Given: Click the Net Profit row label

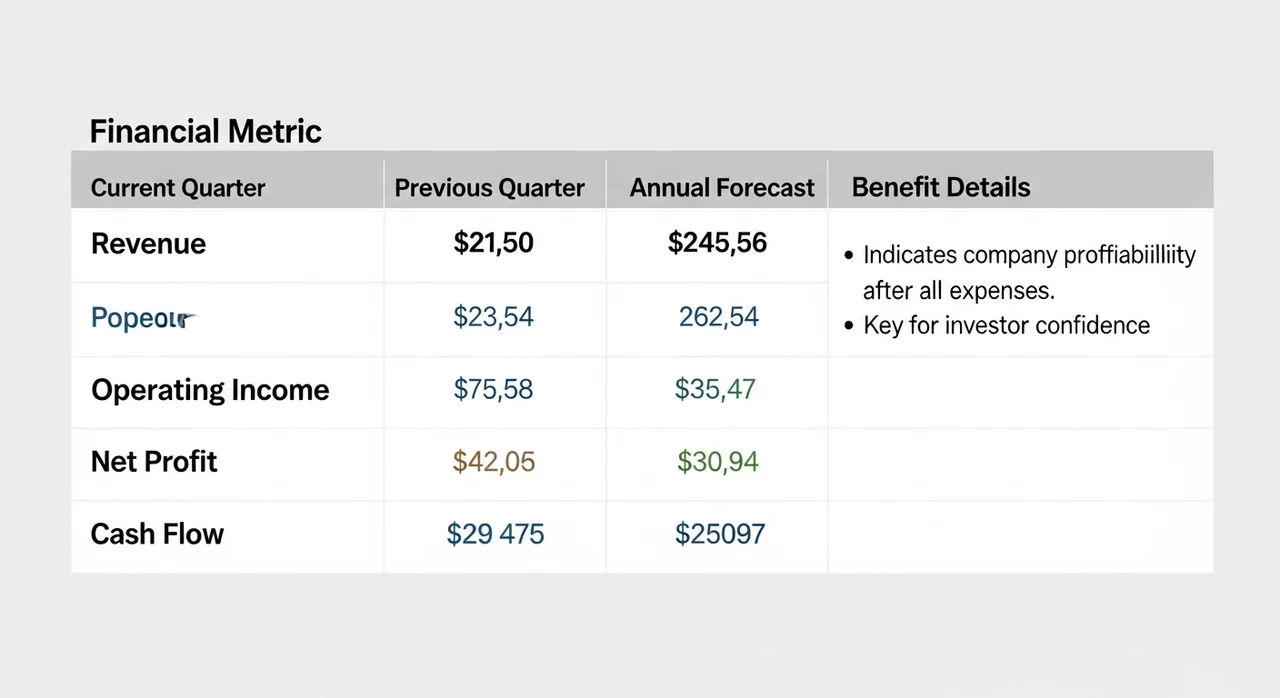Looking at the screenshot, I should click(154, 462).
